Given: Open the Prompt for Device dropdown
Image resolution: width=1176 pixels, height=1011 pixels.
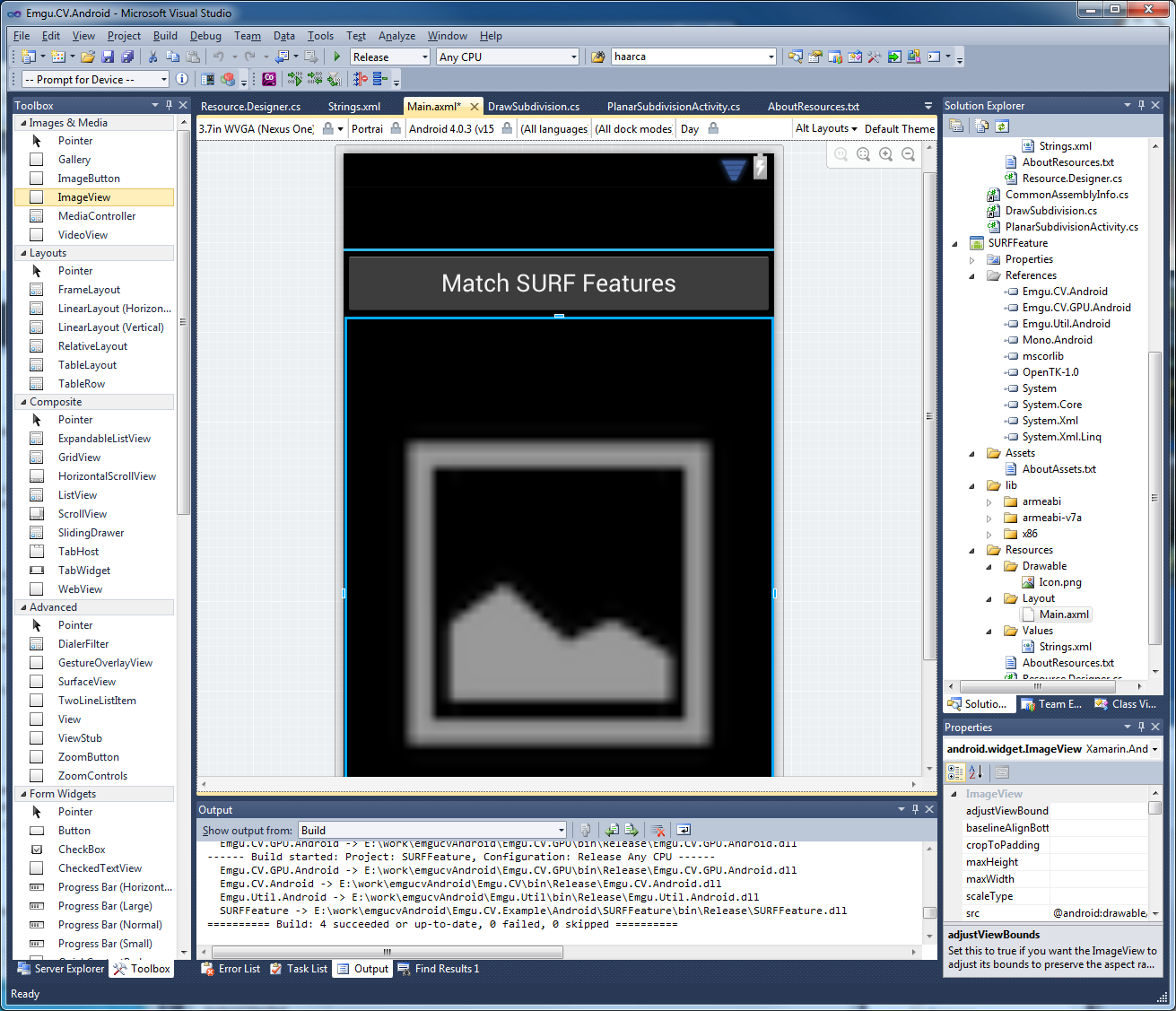Looking at the screenshot, I should point(93,79).
